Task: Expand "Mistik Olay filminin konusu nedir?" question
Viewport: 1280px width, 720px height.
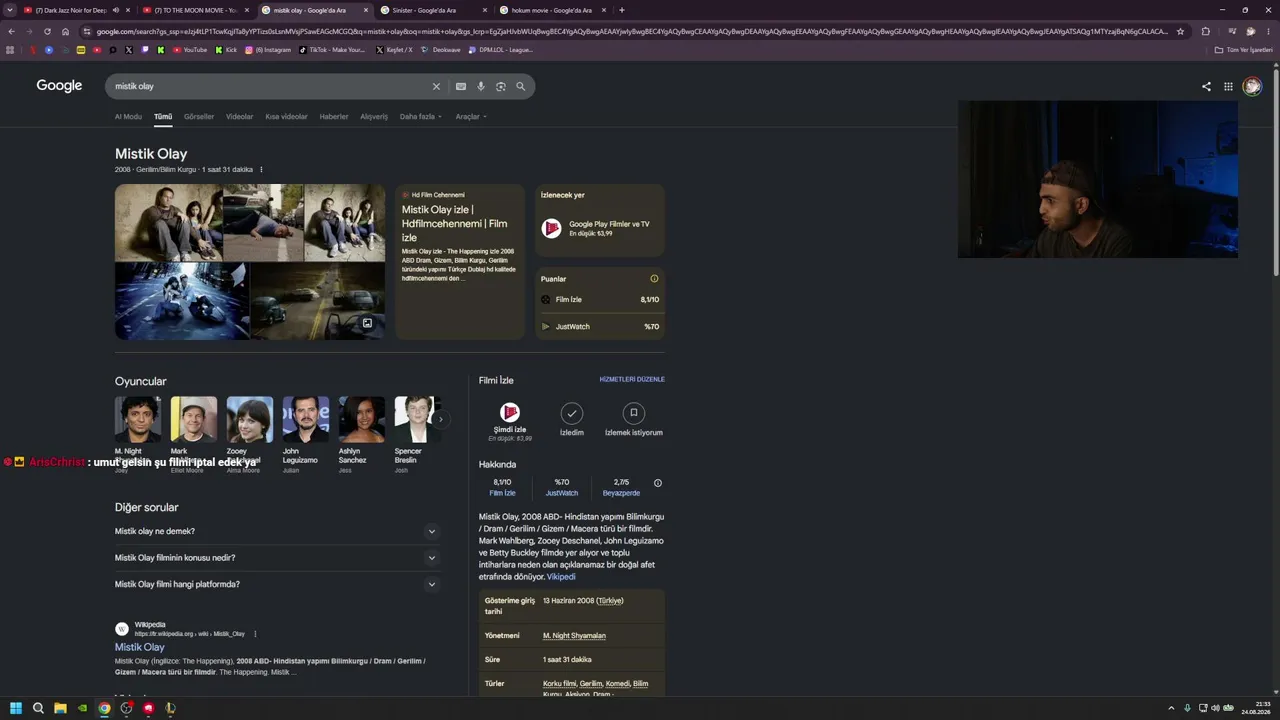Action: pyautogui.click(x=277, y=558)
